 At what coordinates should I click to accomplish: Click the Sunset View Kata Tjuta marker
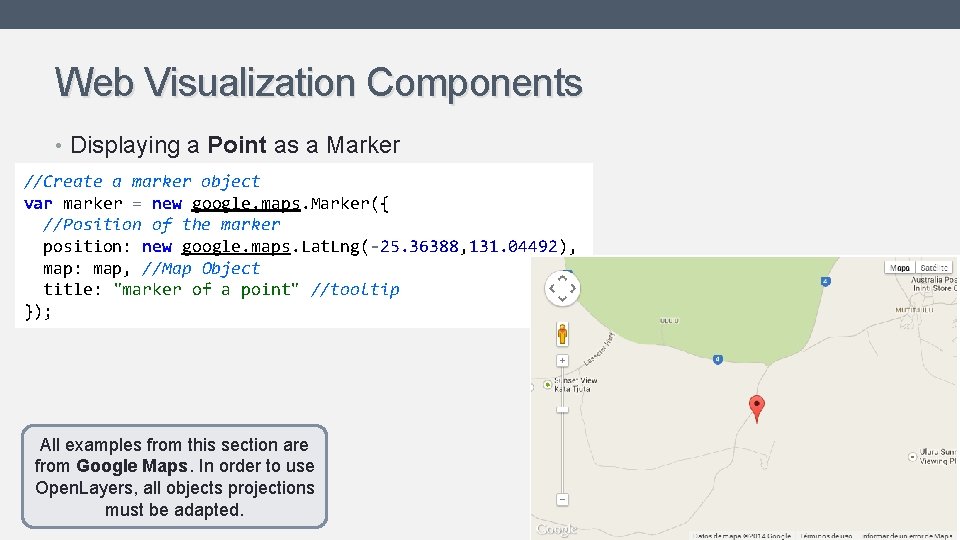[548, 384]
